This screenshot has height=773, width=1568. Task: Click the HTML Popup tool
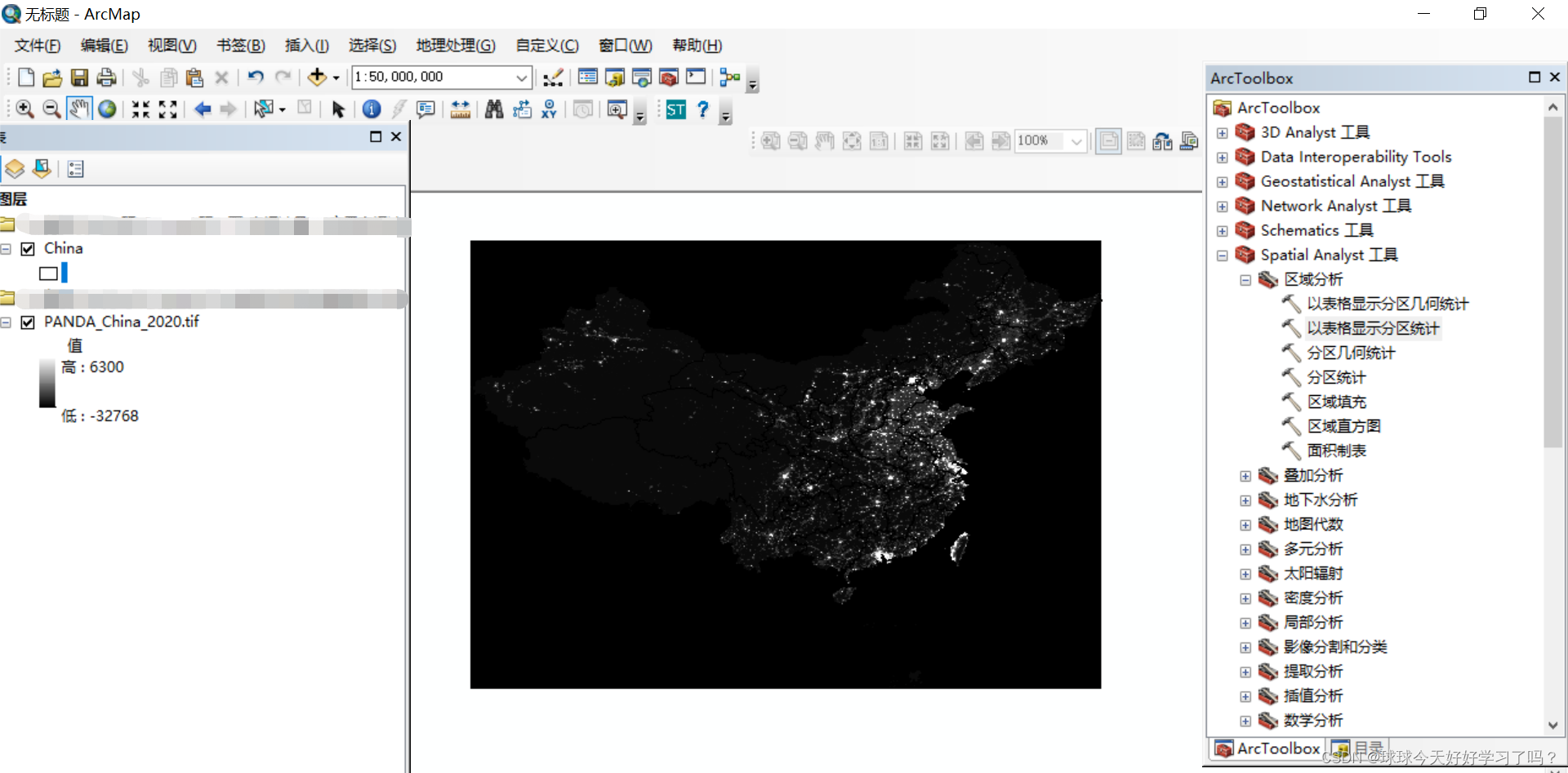425,109
